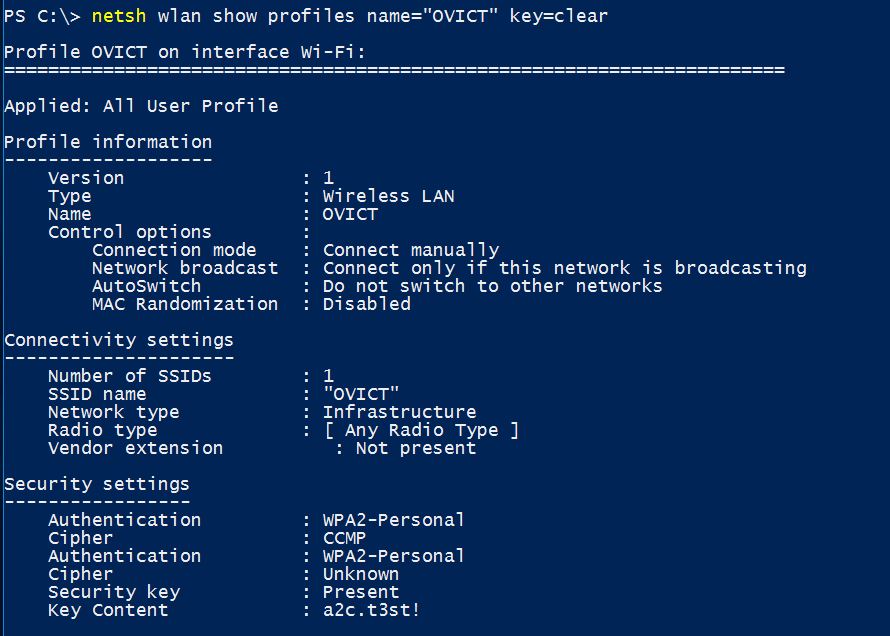Click the Security settings section header
Screen dimensions: 890x636
click(x=96, y=484)
